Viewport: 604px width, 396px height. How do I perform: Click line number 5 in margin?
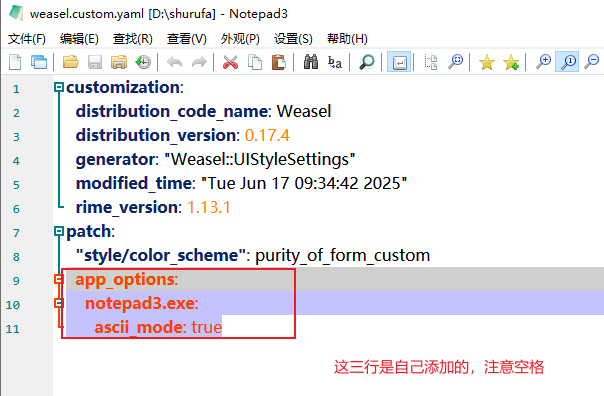coord(16,185)
